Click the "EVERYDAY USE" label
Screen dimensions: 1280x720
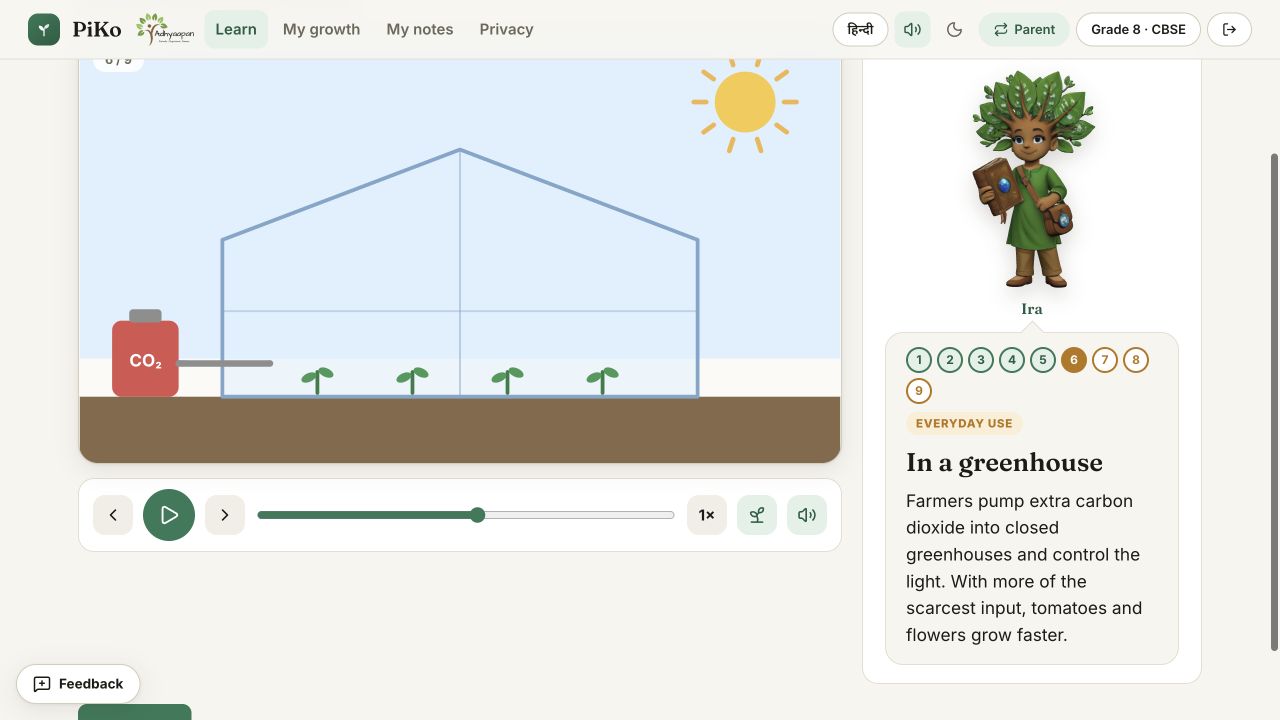click(964, 423)
